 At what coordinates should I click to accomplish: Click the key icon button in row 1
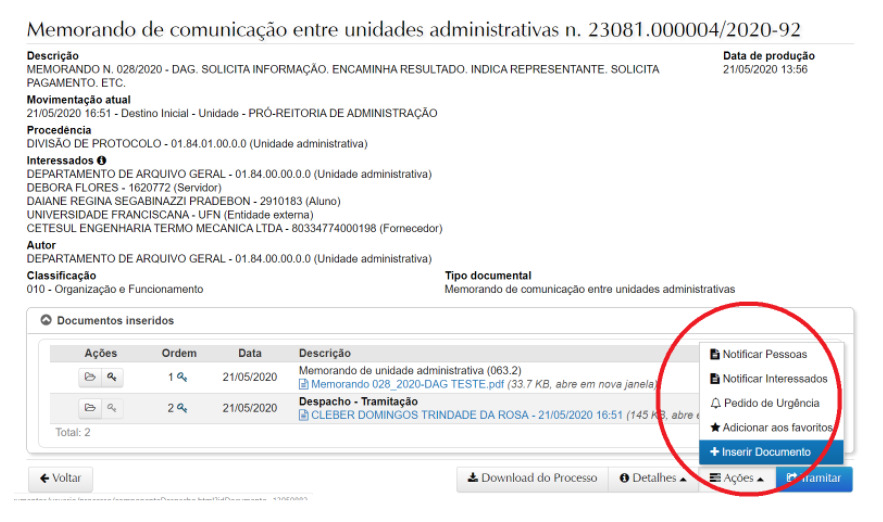click(112, 377)
